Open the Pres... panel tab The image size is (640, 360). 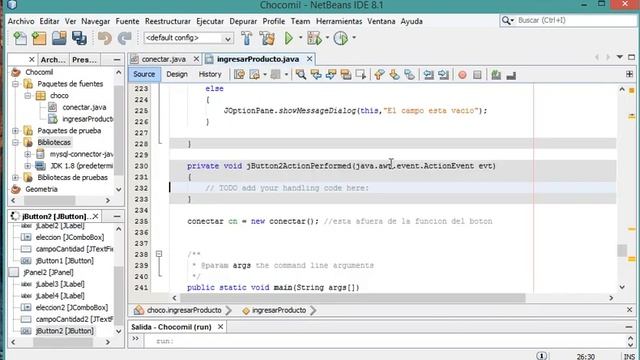coord(84,60)
